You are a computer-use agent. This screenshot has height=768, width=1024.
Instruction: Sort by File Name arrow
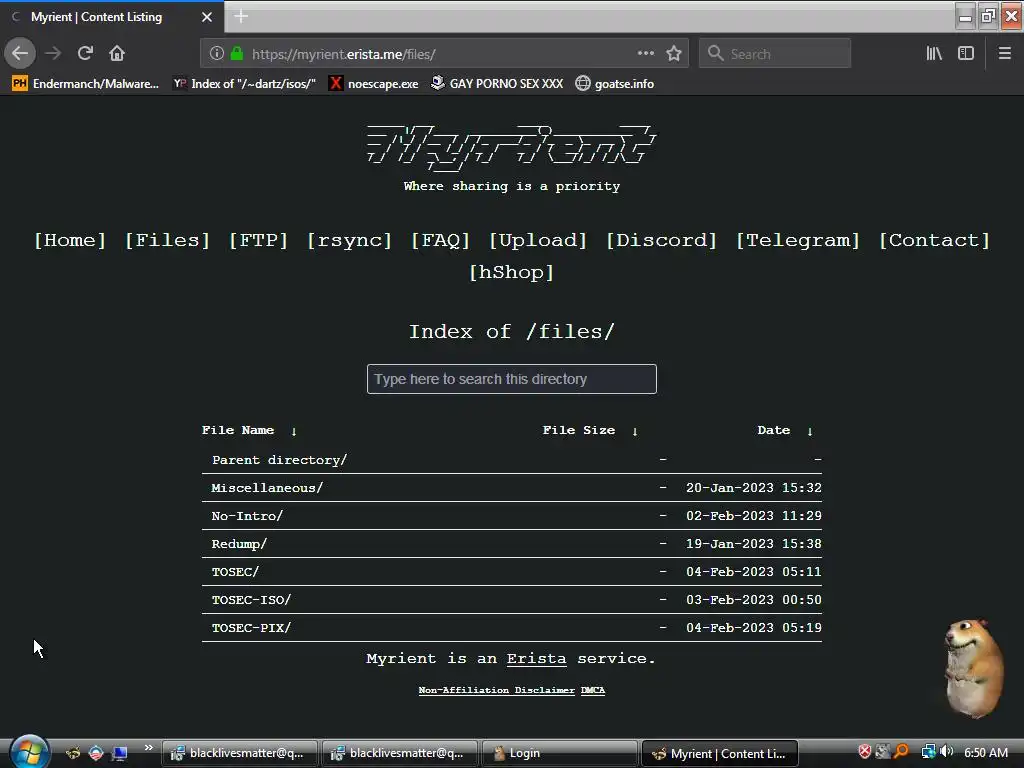coord(294,431)
